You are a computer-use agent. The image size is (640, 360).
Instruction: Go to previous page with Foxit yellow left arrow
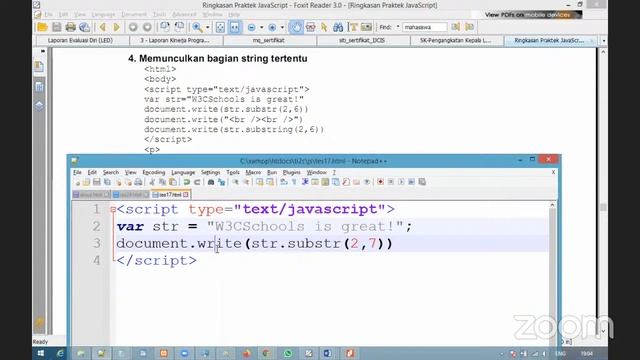click(x=102, y=27)
